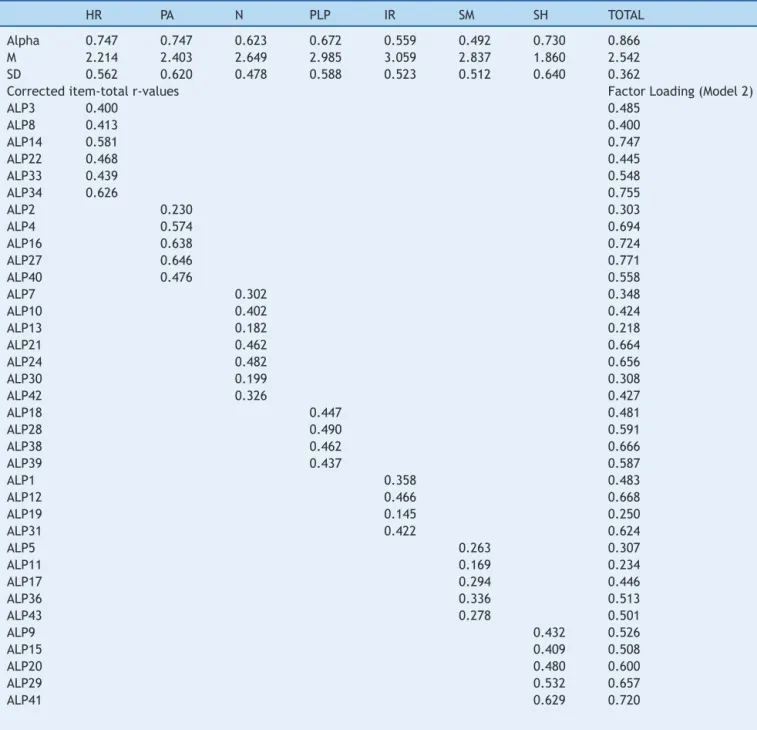Screen dimensions: 757x730
Task: Click 'Corrected item-total r-values' heading
Action: point(93,91)
